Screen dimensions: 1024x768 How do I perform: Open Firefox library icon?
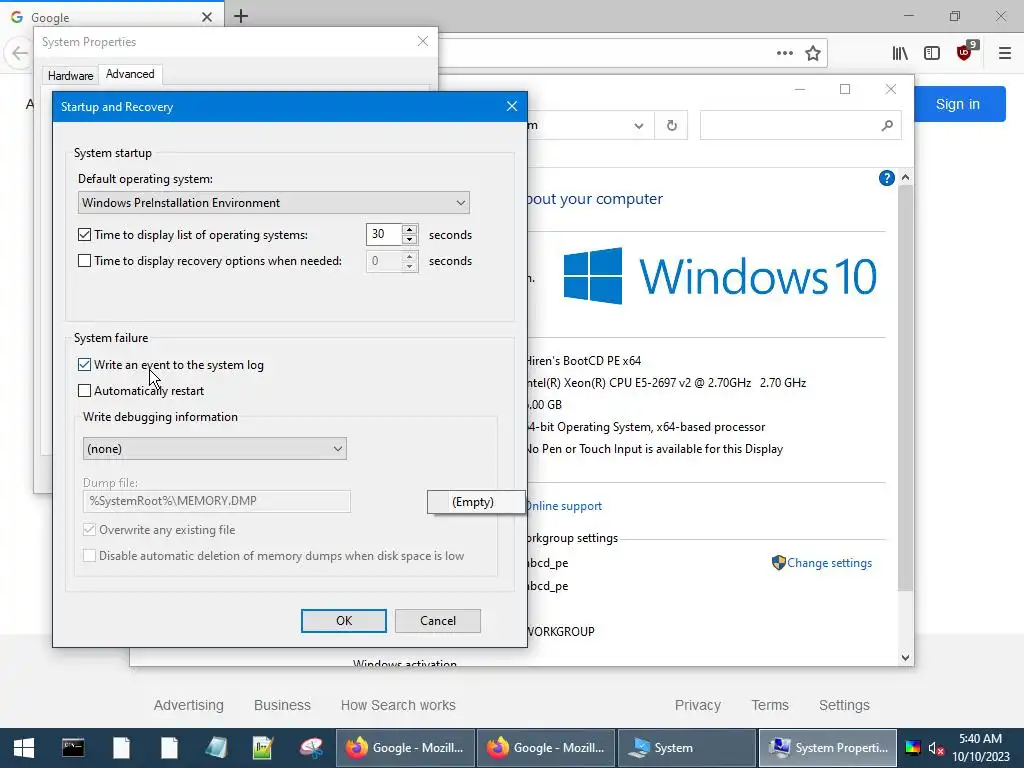pos(900,53)
